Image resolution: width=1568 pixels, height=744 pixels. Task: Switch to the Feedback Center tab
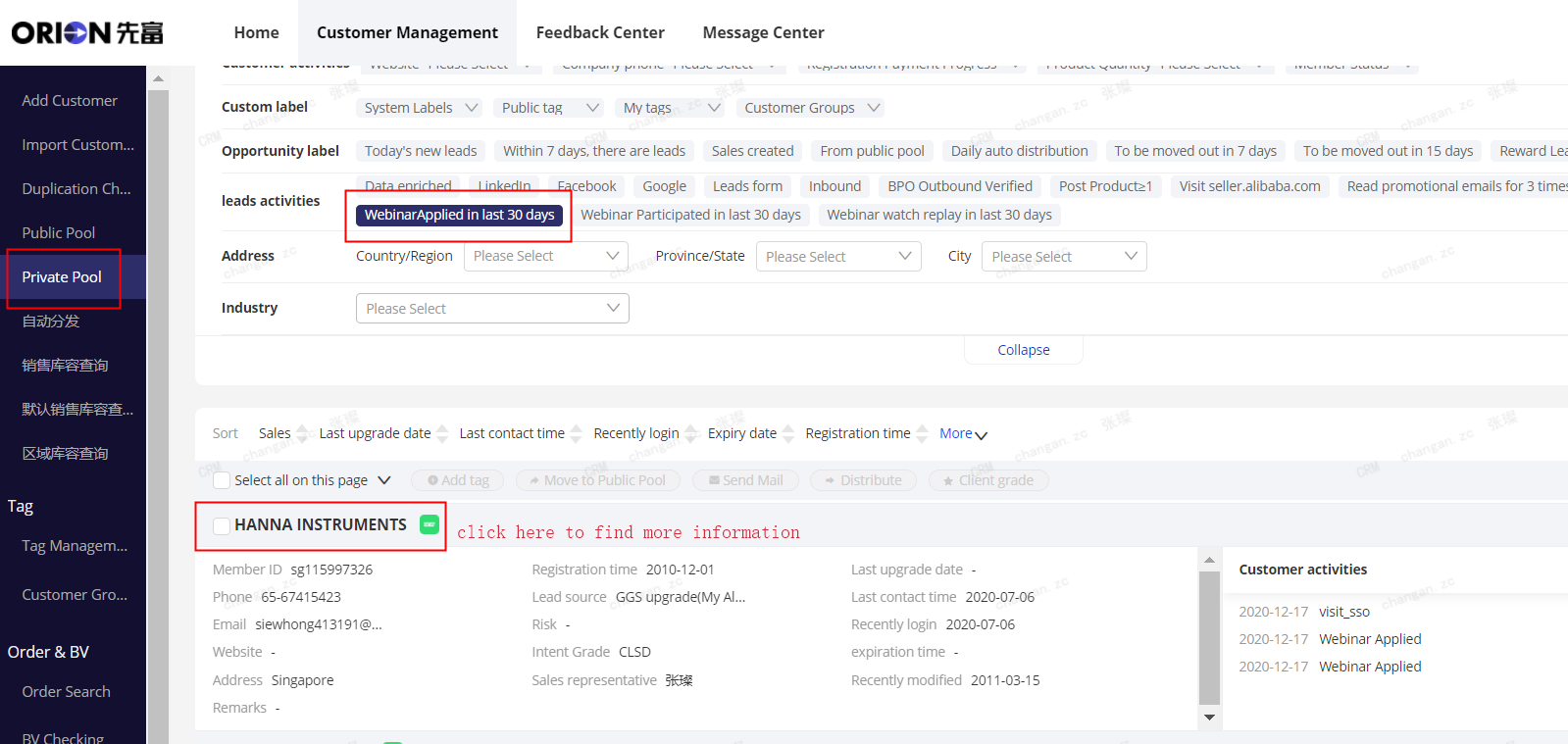click(600, 32)
